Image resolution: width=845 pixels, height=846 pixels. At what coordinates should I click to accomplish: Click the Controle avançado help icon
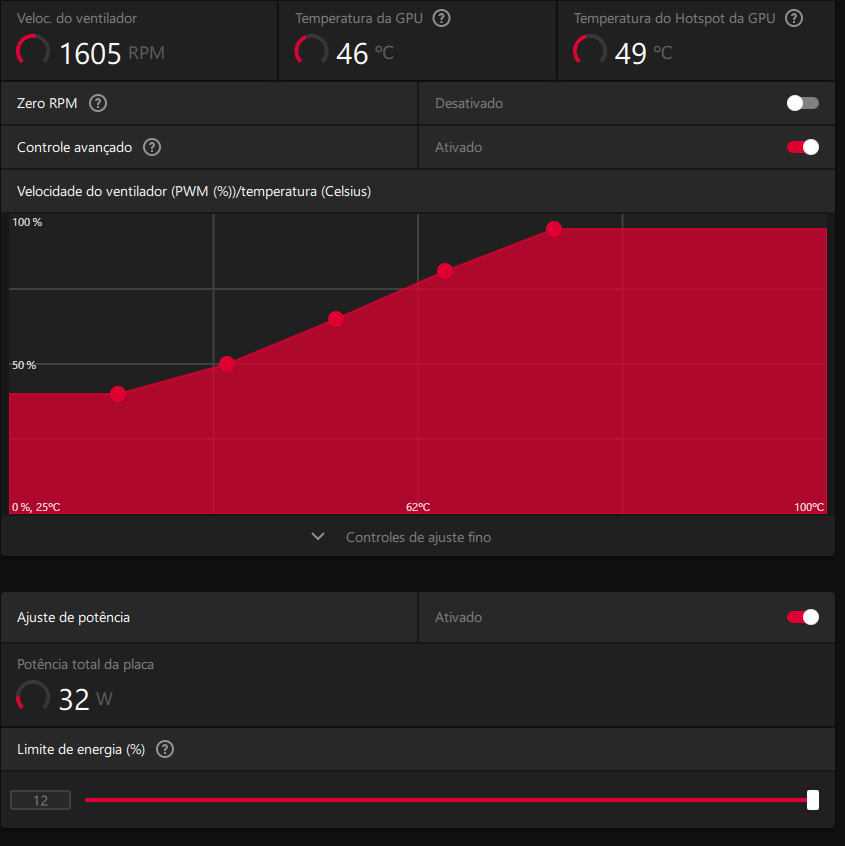tap(152, 147)
